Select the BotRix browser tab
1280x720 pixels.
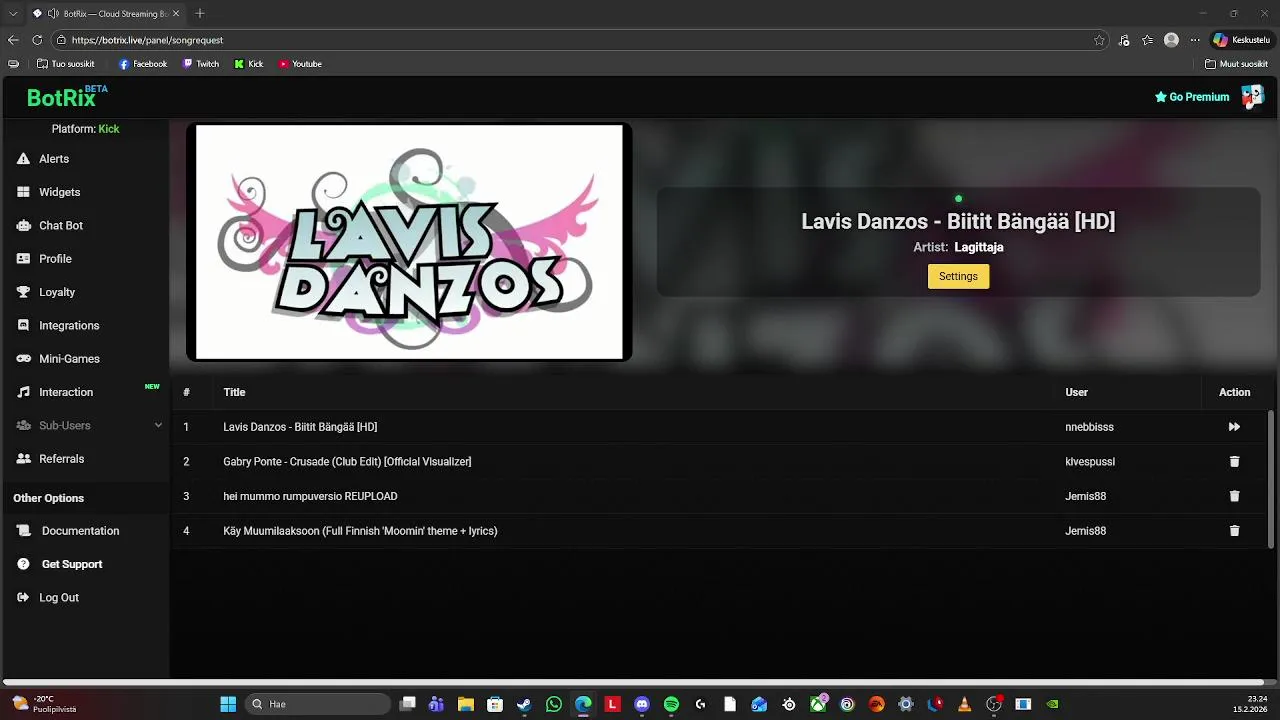107,14
